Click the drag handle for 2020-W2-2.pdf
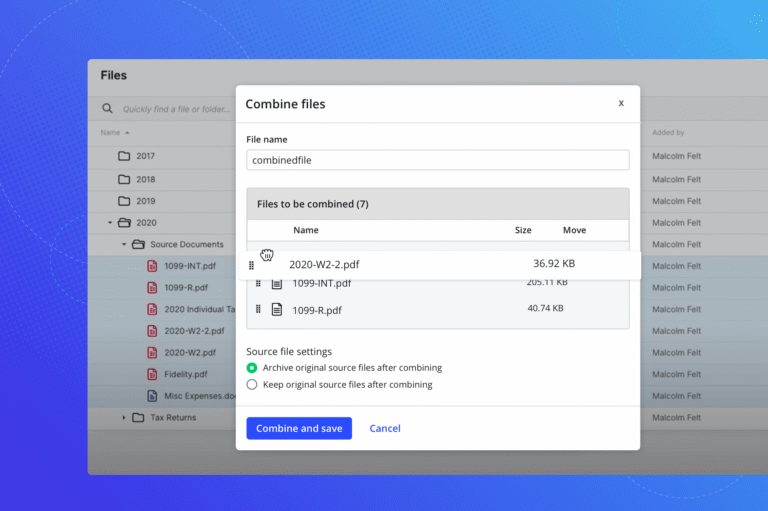The image size is (768, 511). (252, 265)
